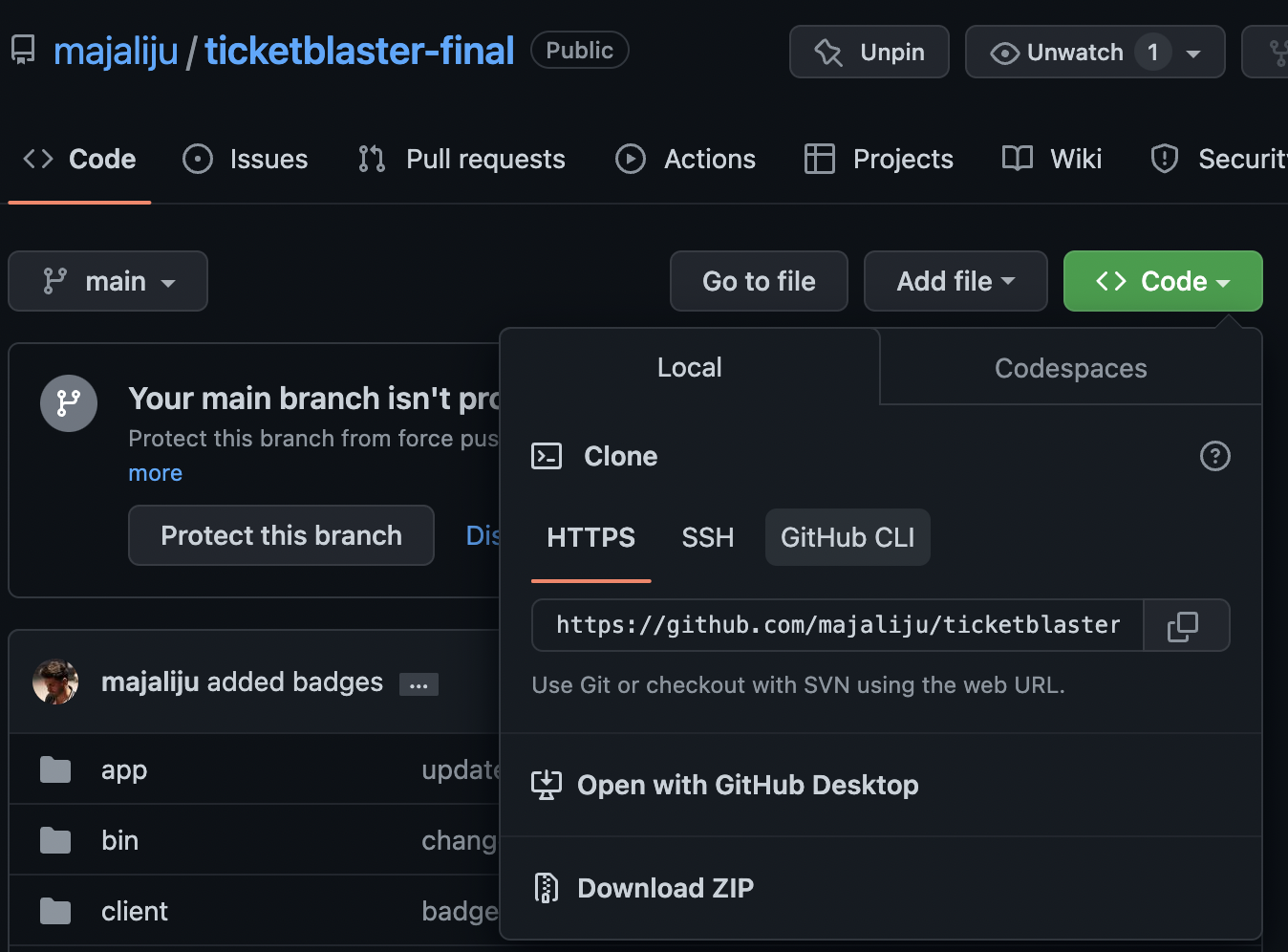The width and height of the screenshot is (1288, 952).
Task: Open the app folder
Action: click(x=124, y=769)
